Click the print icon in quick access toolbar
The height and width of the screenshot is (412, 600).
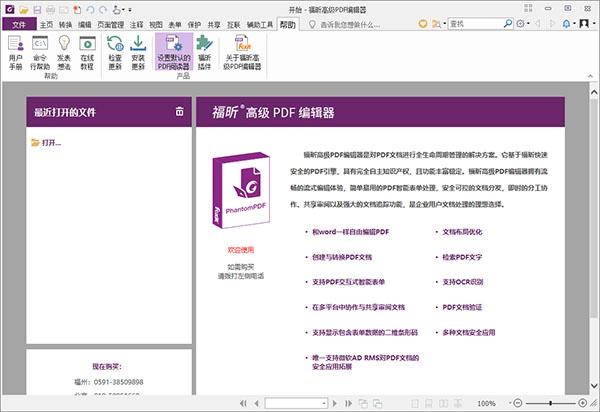click(x=51, y=10)
